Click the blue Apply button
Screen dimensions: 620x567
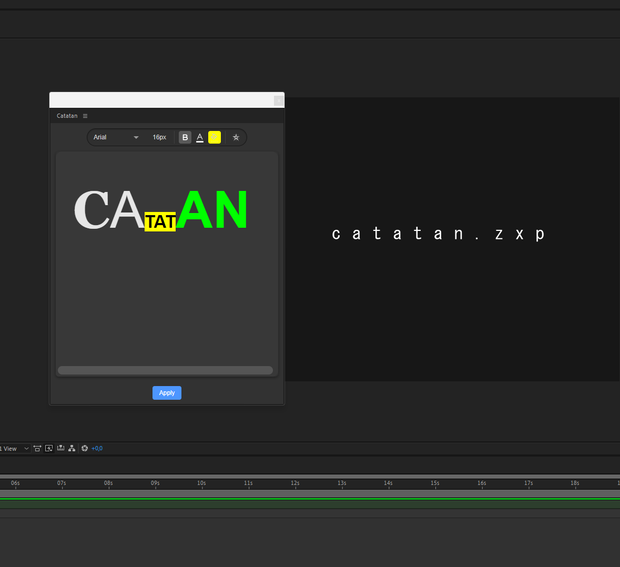coord(167,393)
